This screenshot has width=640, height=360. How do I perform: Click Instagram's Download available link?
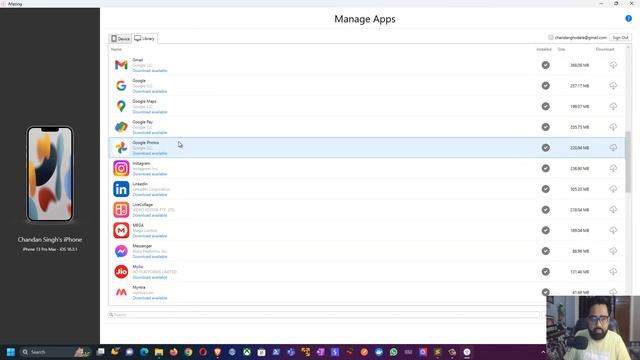pos(150,174)
